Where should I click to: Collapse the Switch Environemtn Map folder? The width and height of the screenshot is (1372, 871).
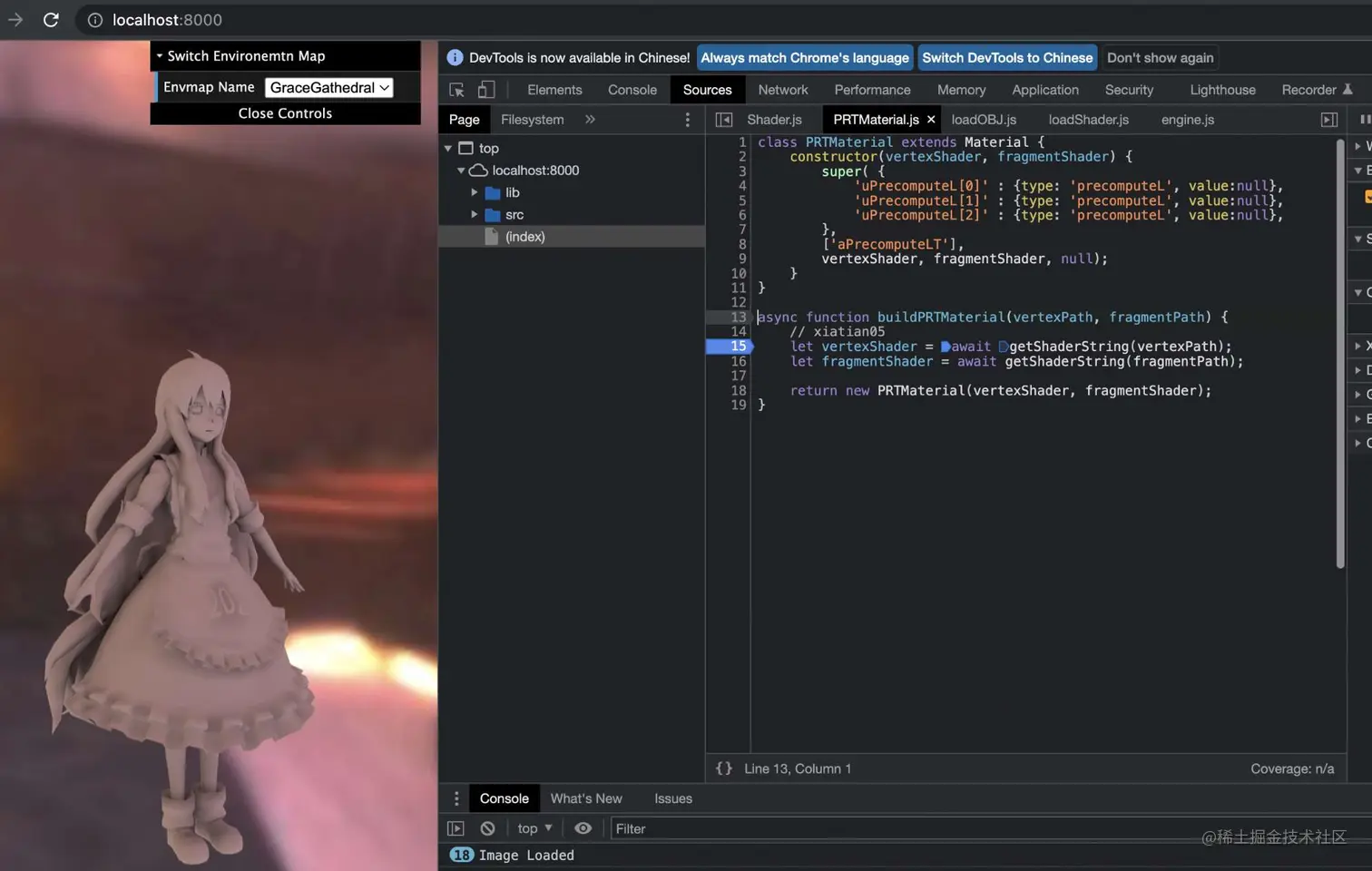point(285,56)
